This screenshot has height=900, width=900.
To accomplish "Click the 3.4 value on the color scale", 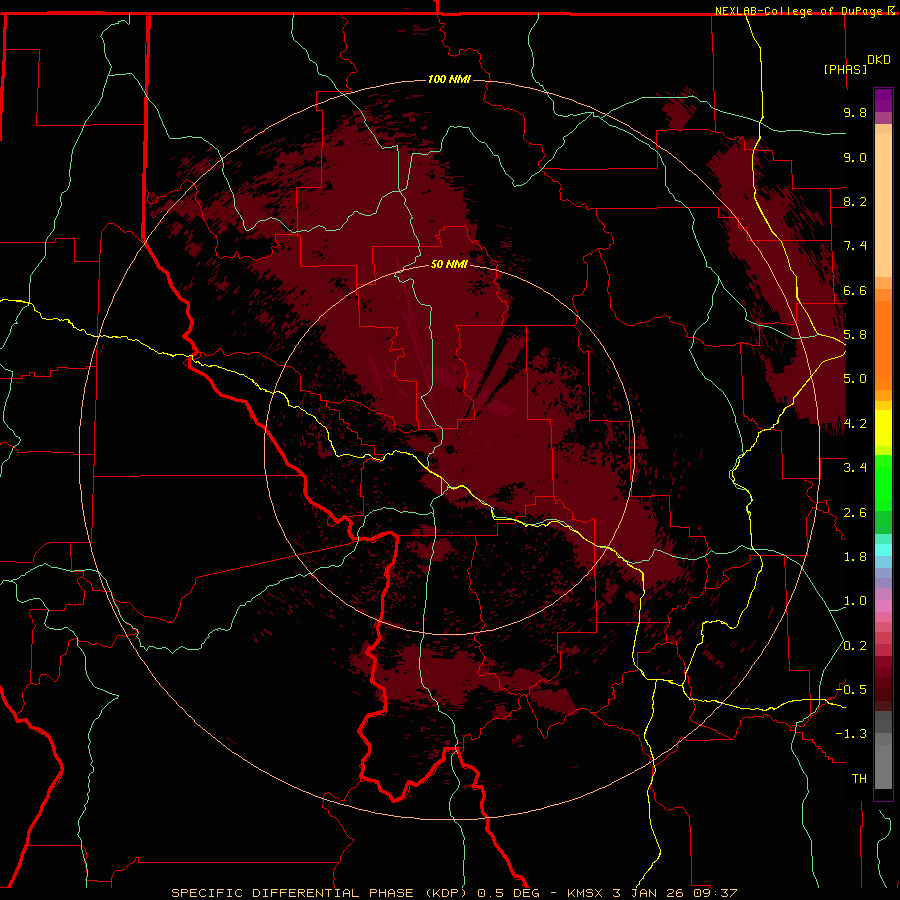I will (x=855, y=468).
